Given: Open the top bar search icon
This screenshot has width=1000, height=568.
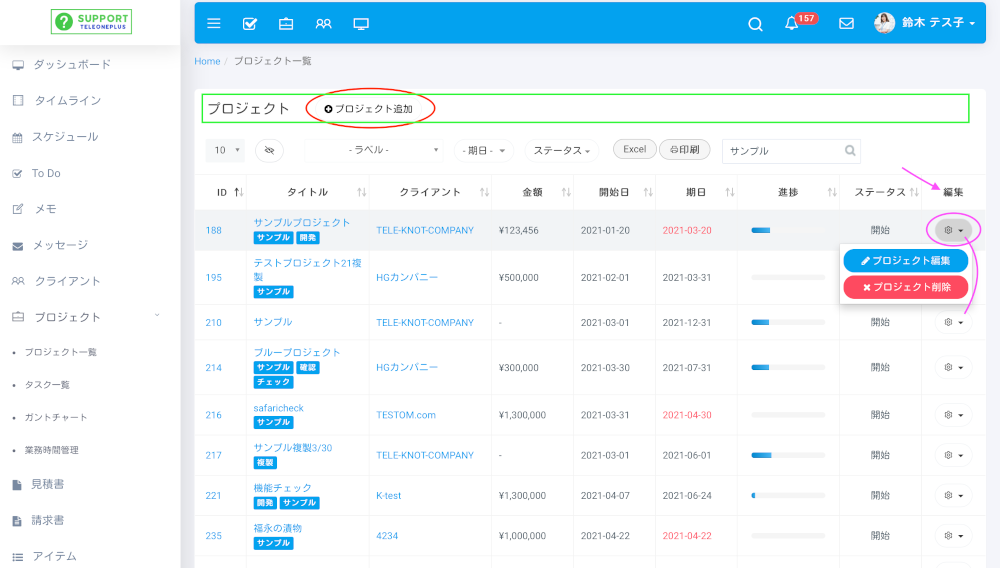Looking at the screenshot, I should 755,24.
